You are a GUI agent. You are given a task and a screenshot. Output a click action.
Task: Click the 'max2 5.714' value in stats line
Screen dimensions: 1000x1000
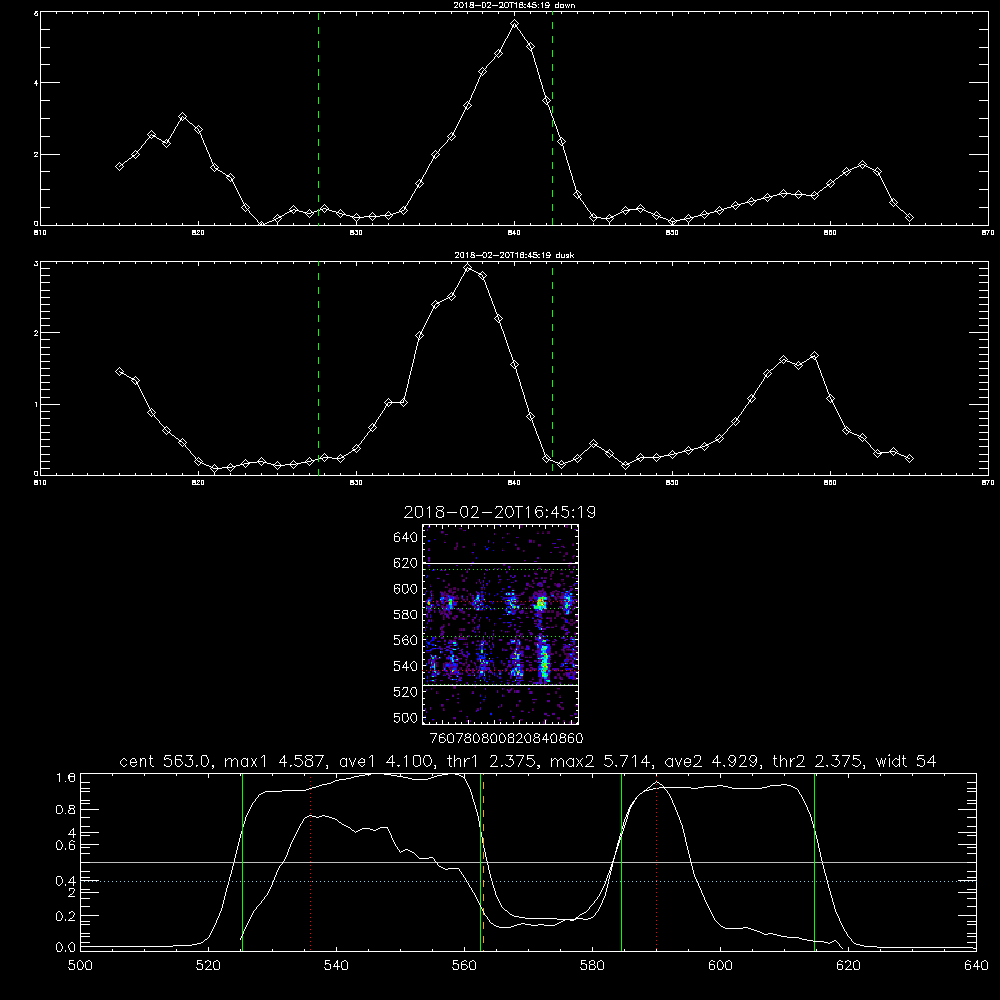[x=600, y=761]
